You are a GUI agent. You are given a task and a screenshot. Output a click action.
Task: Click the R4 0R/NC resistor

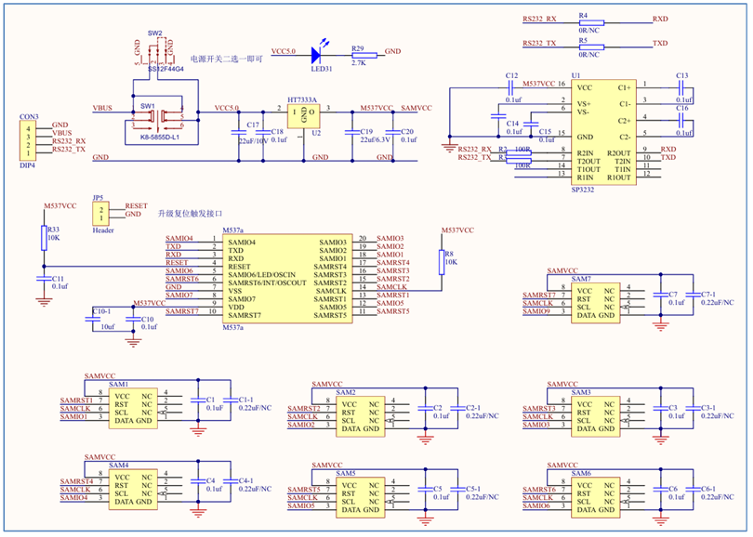(x=585, y=20)
